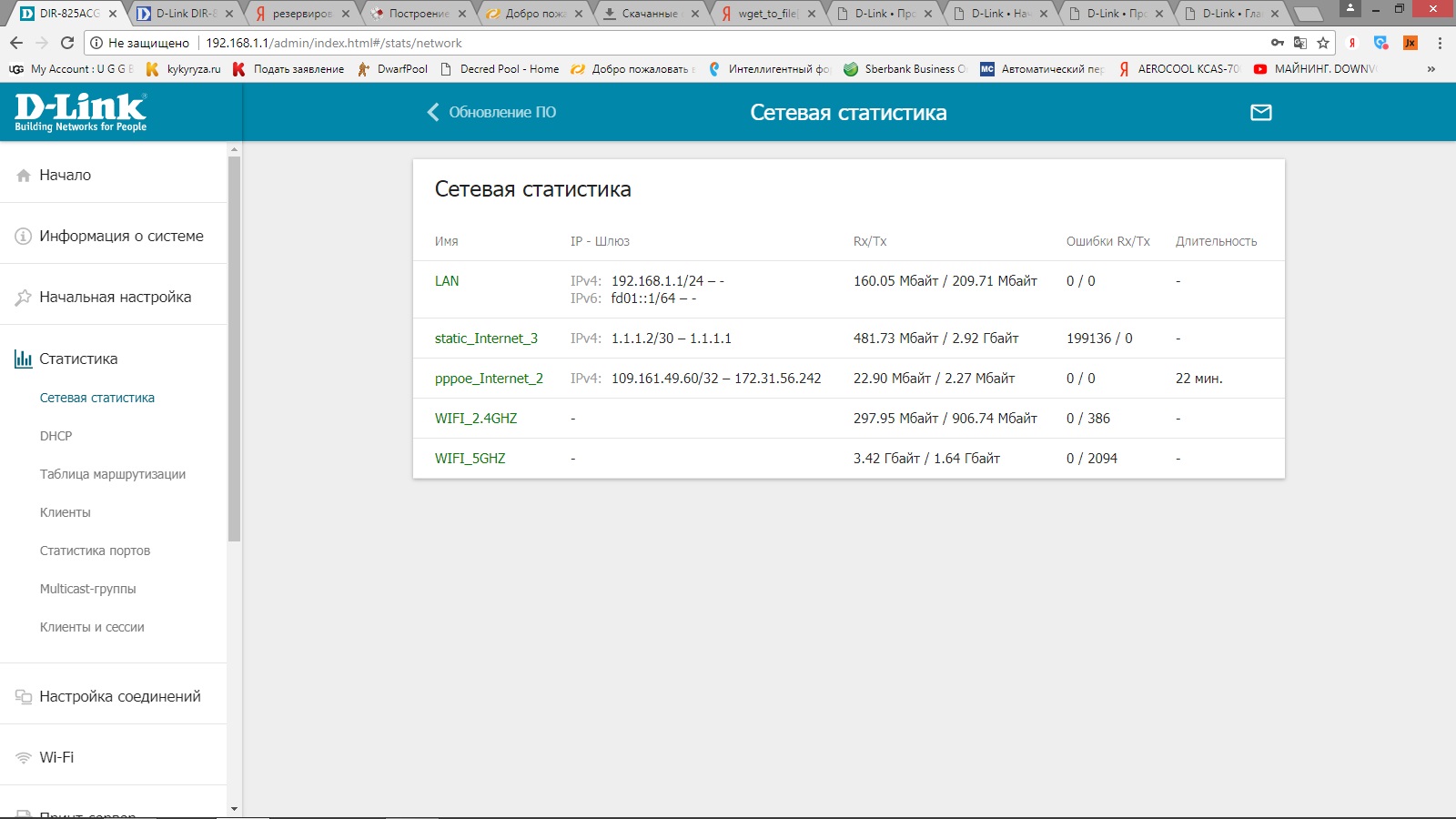Viewport: 1456px width, 819px height.
Task: Open the new tab button
Action: point(1308,14)
